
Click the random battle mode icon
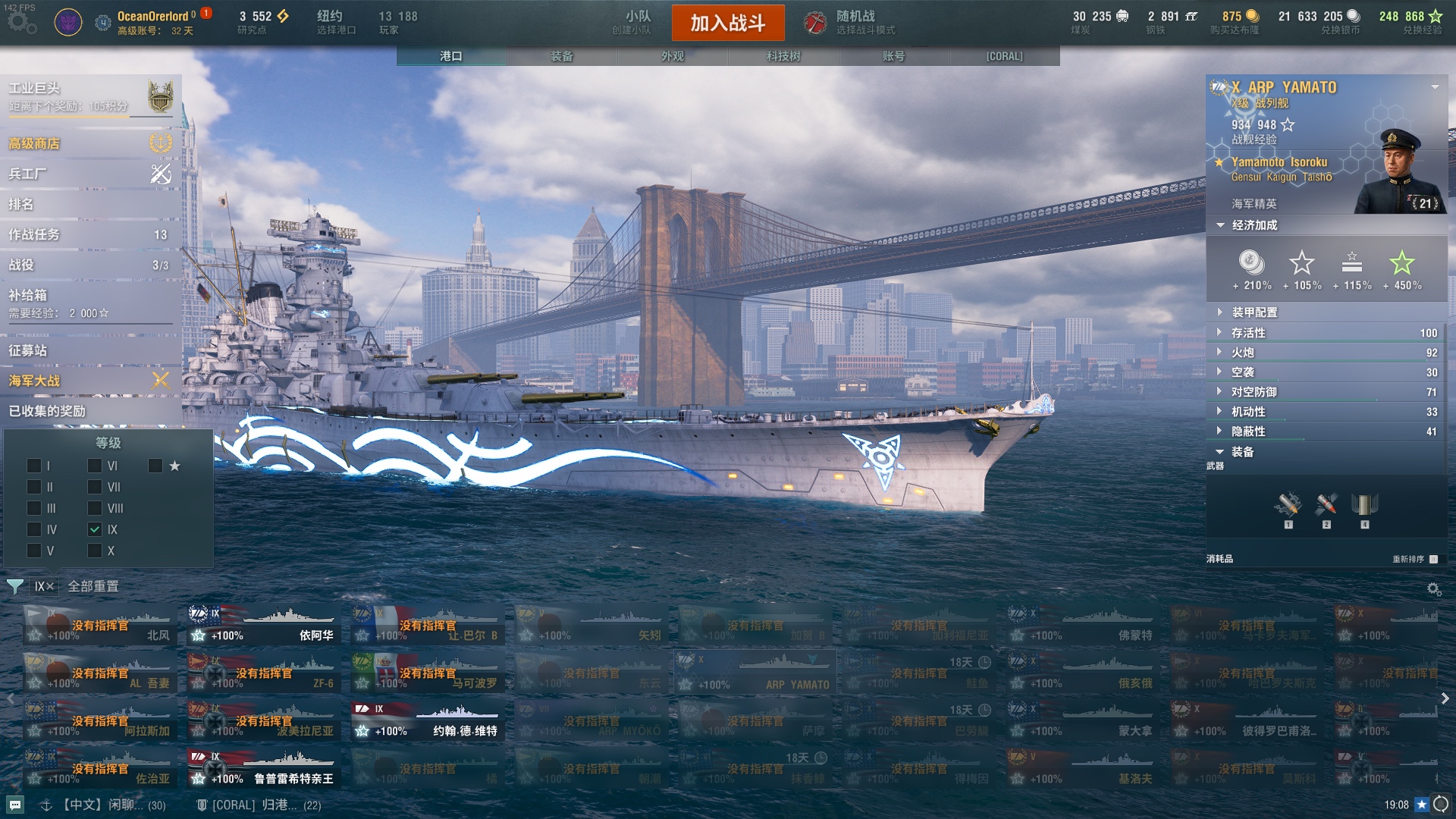click(815, 23)
